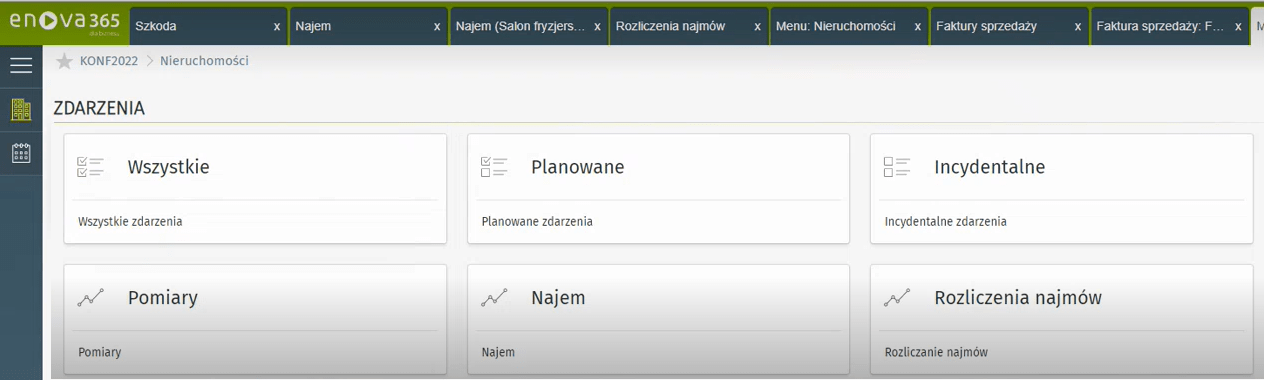Click the favorite star icon
Screen dimensions: 1264x380
point(65,62)
